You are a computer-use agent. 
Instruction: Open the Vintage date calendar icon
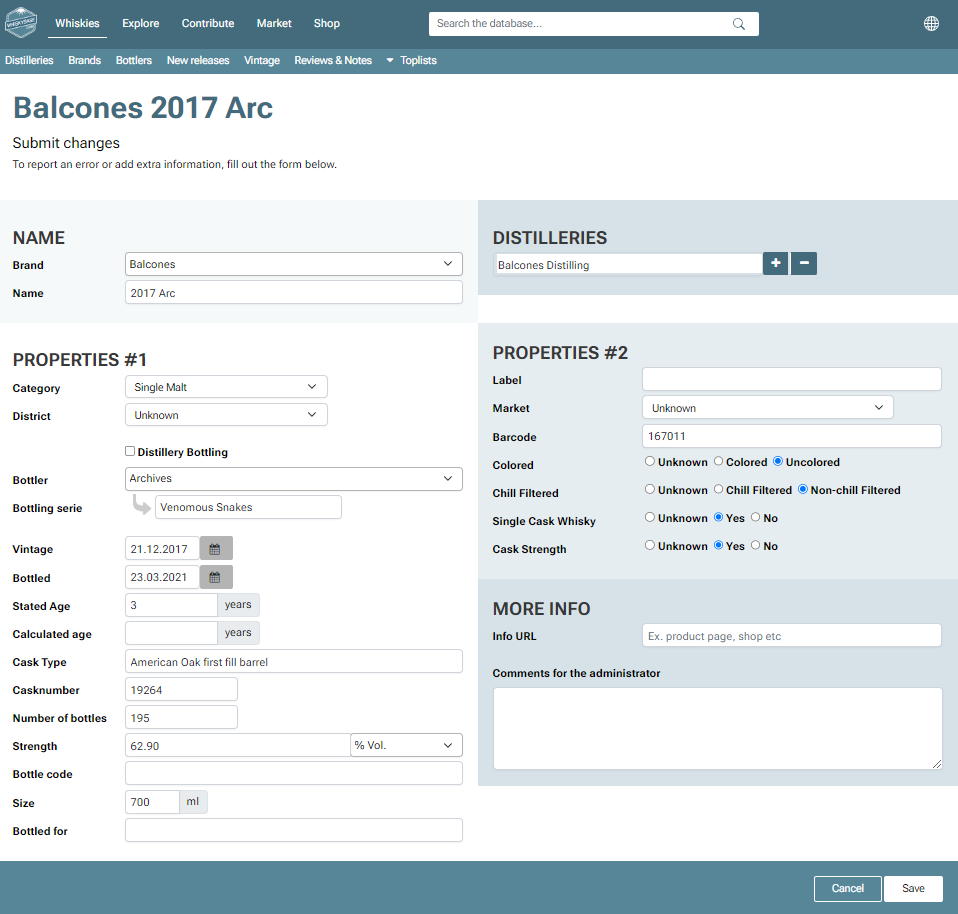pyautogui.click(x=216, y=549)
